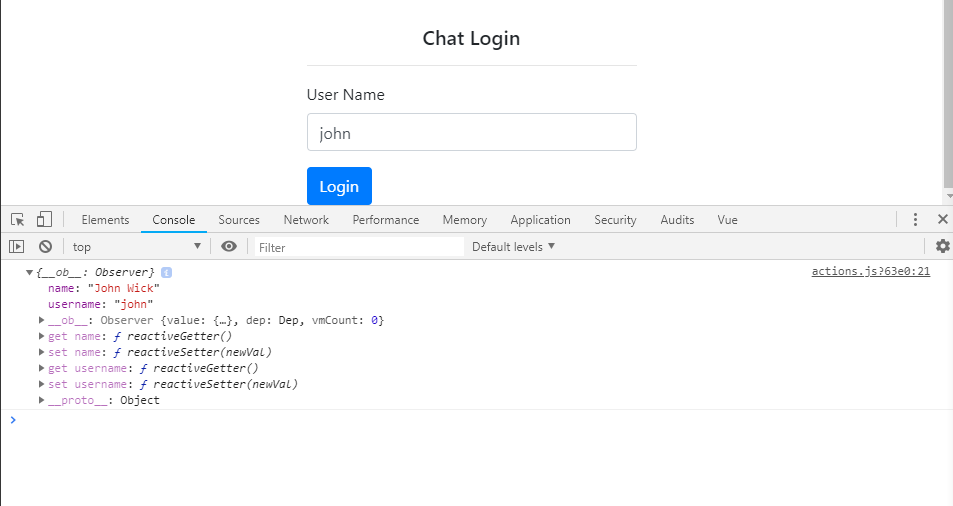
Task: Focus the User Name input field
Action: (x=472, y=132)
